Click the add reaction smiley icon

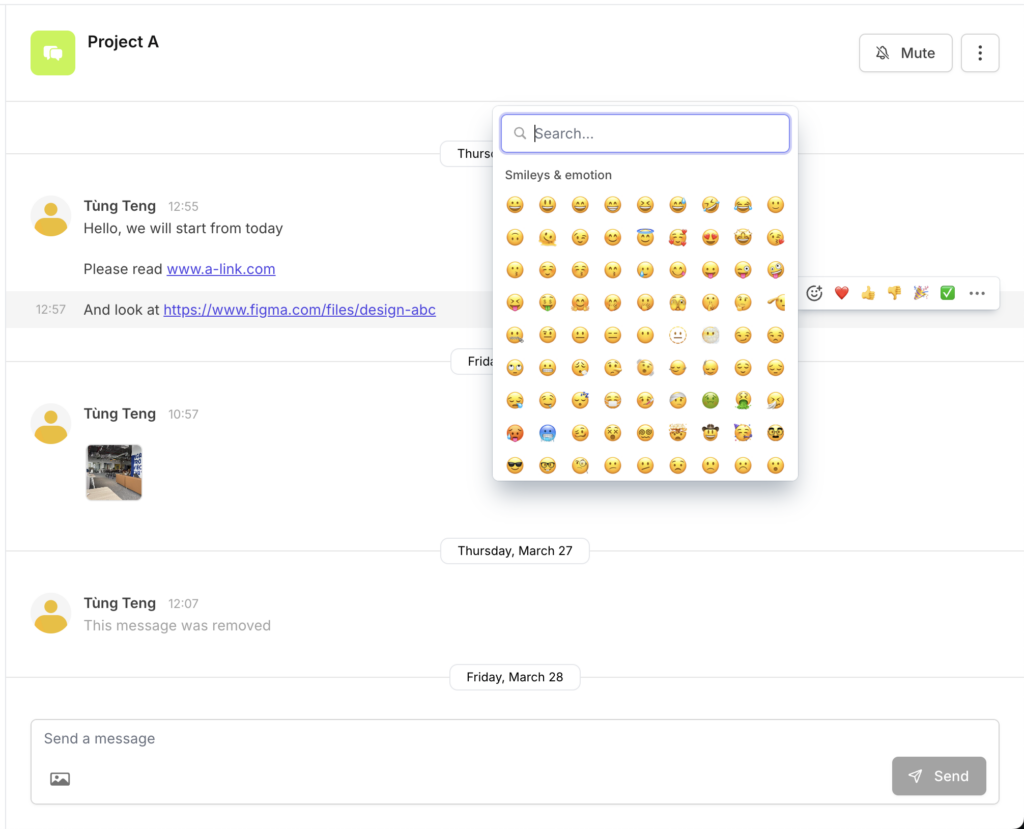814,293
